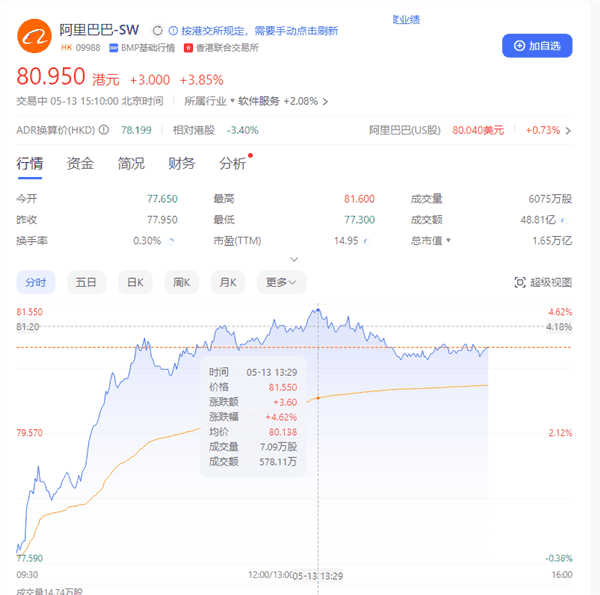The width and height of the screenshot is (600, 595).
Task: Click the 80.950 current price text
Action: coord(51,76)
